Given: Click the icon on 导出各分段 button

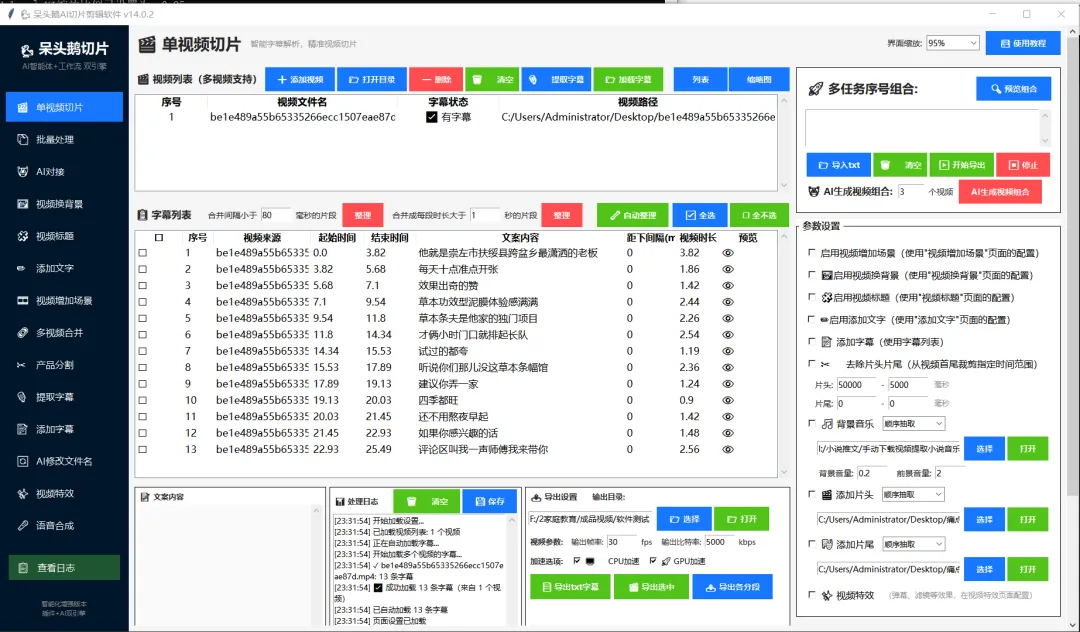Looking at the screenshot, I should point(710,587).
